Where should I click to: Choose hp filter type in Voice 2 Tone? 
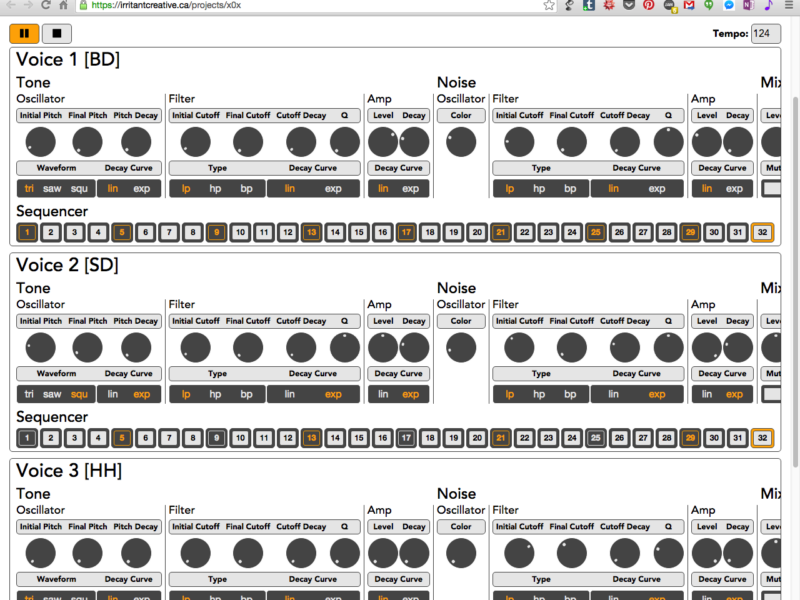tap(215, 394)
